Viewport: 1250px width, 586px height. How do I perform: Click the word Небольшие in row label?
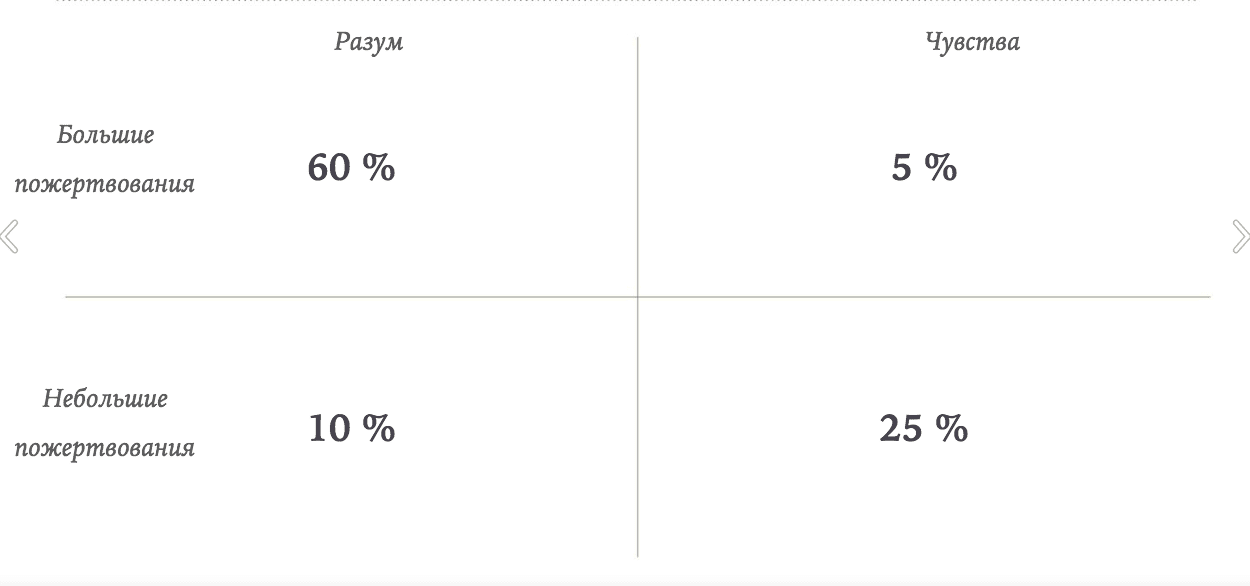[x=105, y=399]
